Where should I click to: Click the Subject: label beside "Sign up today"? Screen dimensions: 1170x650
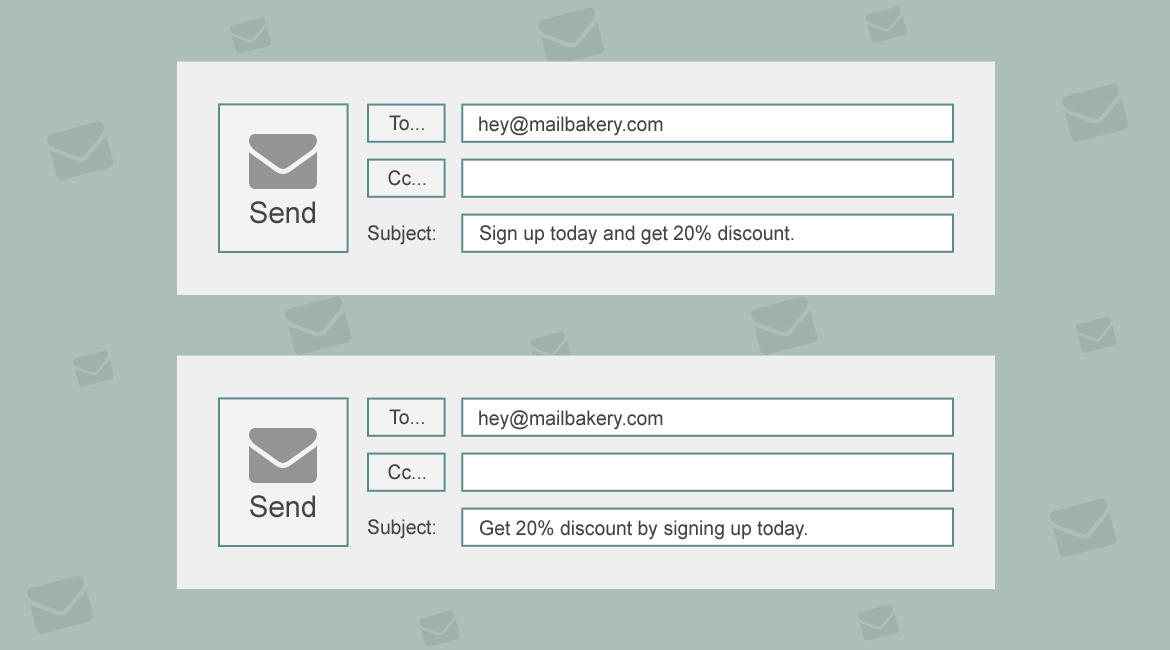402,234
